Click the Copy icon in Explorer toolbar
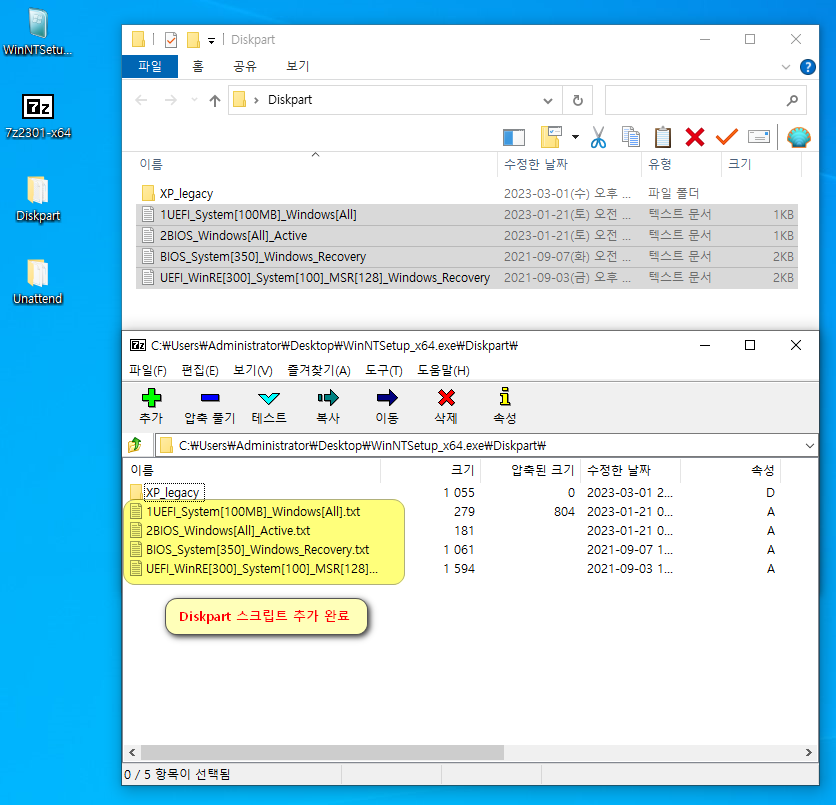The width and height of the screenshot is (836, 805). 631,137
